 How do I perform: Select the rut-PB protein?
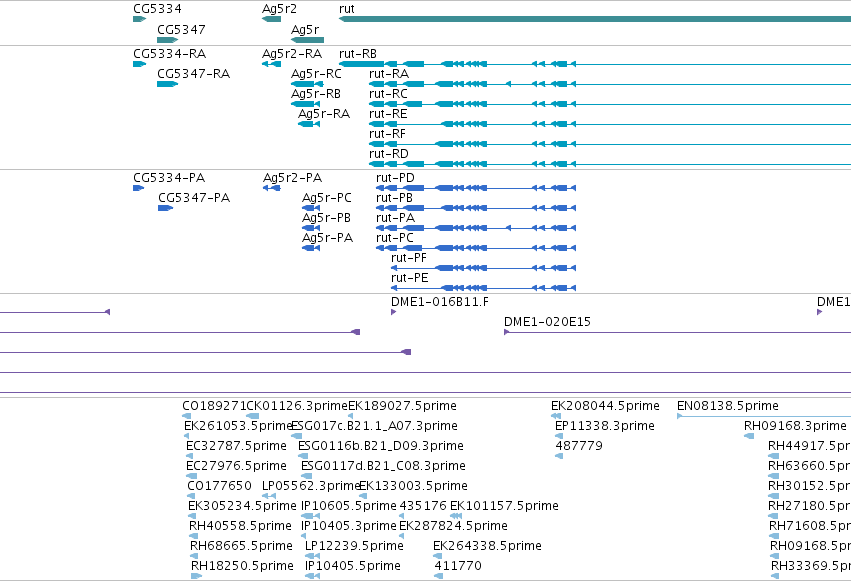476,208
